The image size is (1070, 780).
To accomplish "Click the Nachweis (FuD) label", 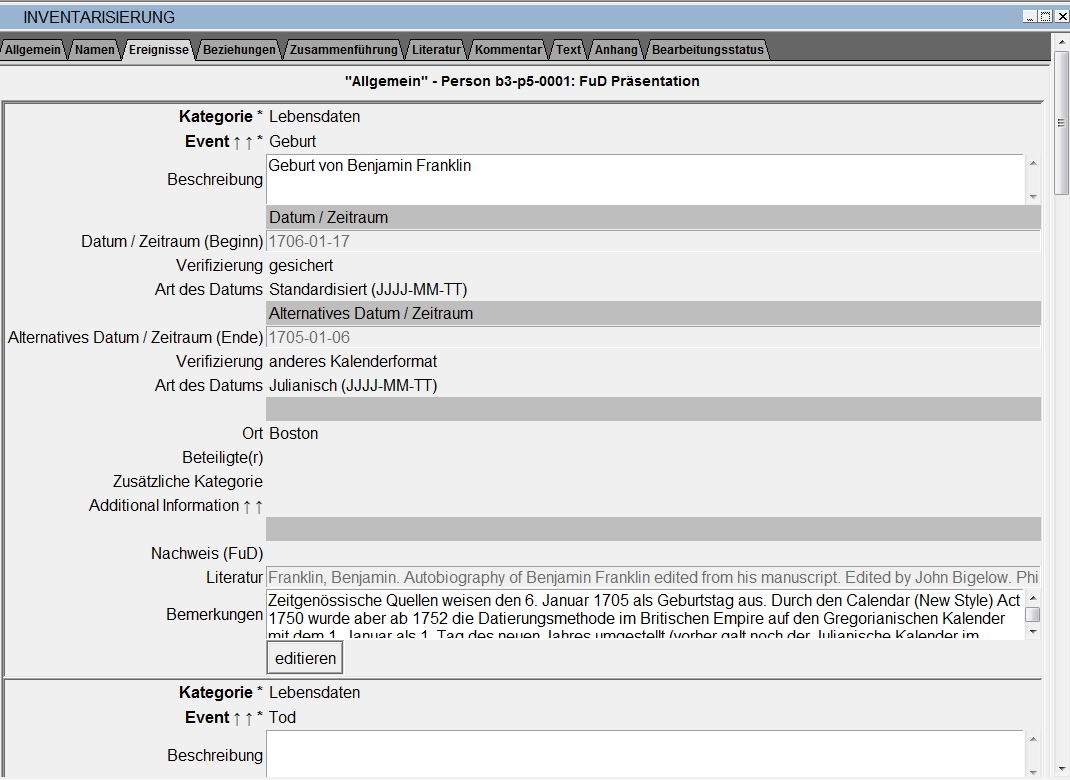I will [x=207, y=553].
